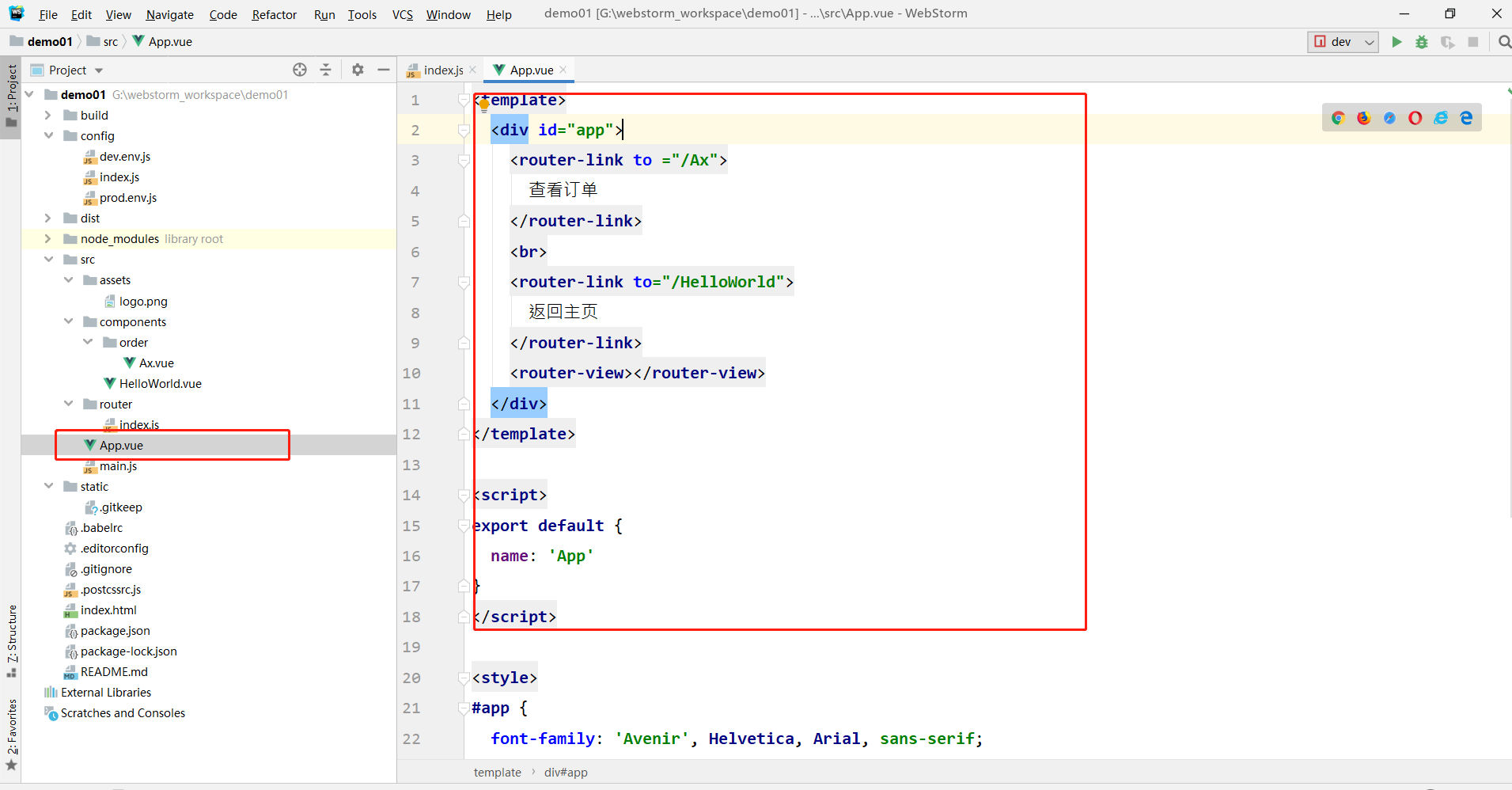The image size is (1512, 790).
Task: Open the dev run configuration dropdown
Action: tap(1343, 42)
